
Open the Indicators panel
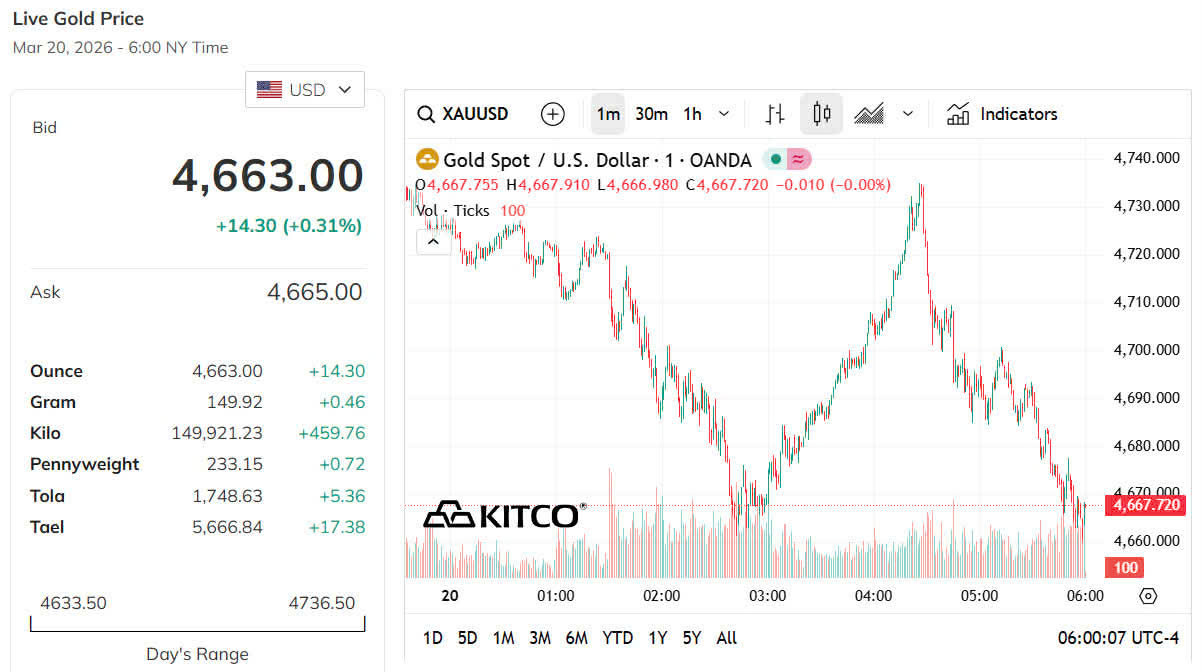click(1002, 114)
